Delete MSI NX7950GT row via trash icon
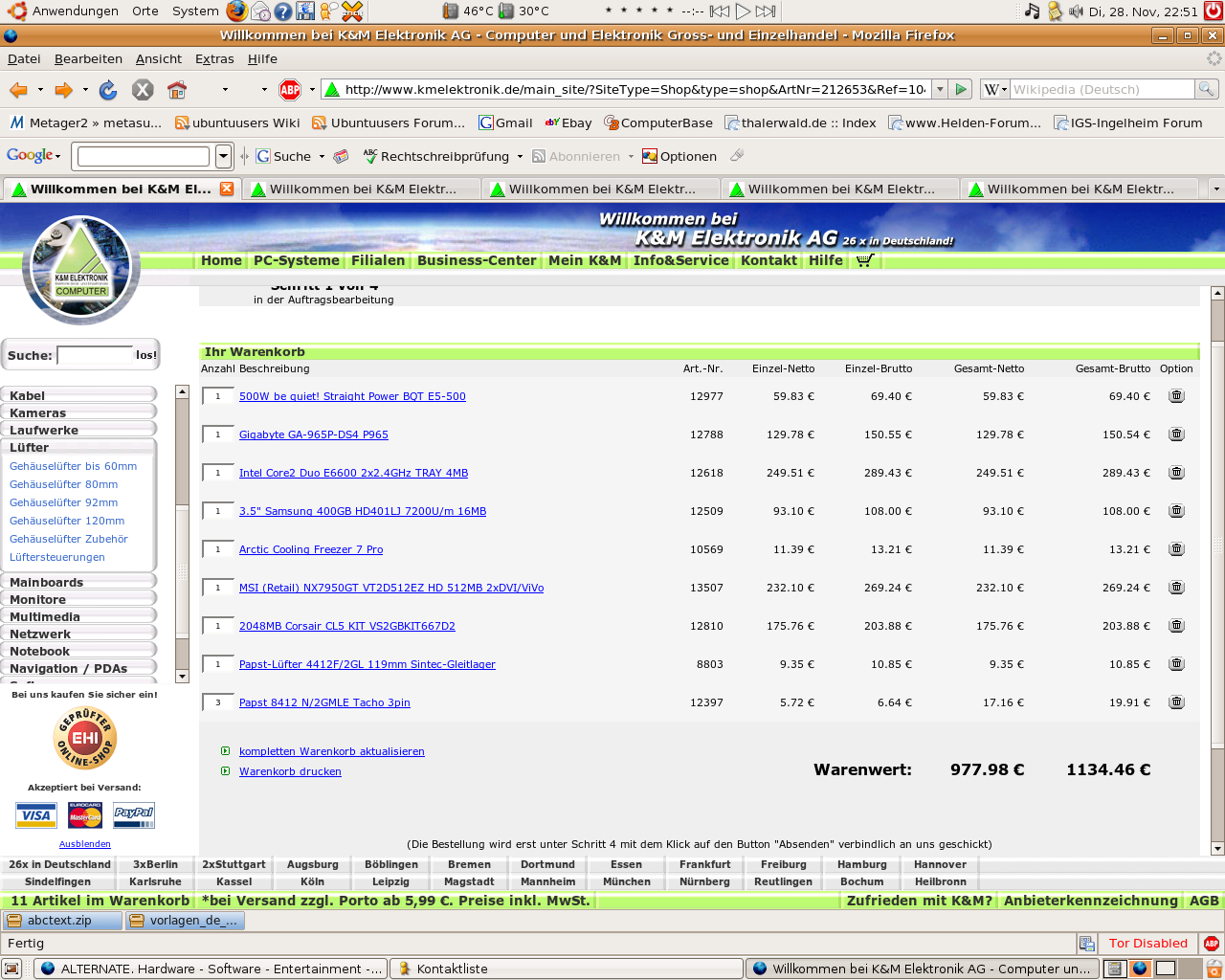The height and width of the screenshot is (980, 1225). [x=1176, y=588]
